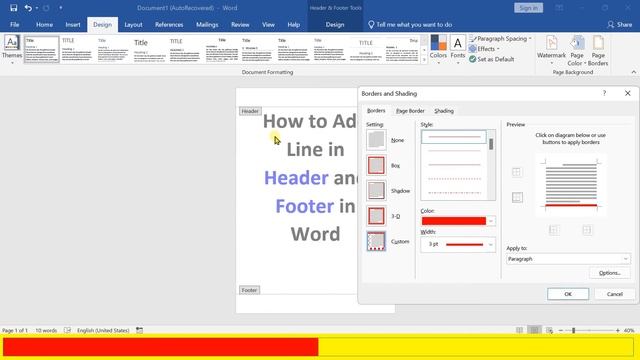This screenshot has height=360, width=640.
Task: Click the macro recording icon in status bar
Action: [140, 330]
